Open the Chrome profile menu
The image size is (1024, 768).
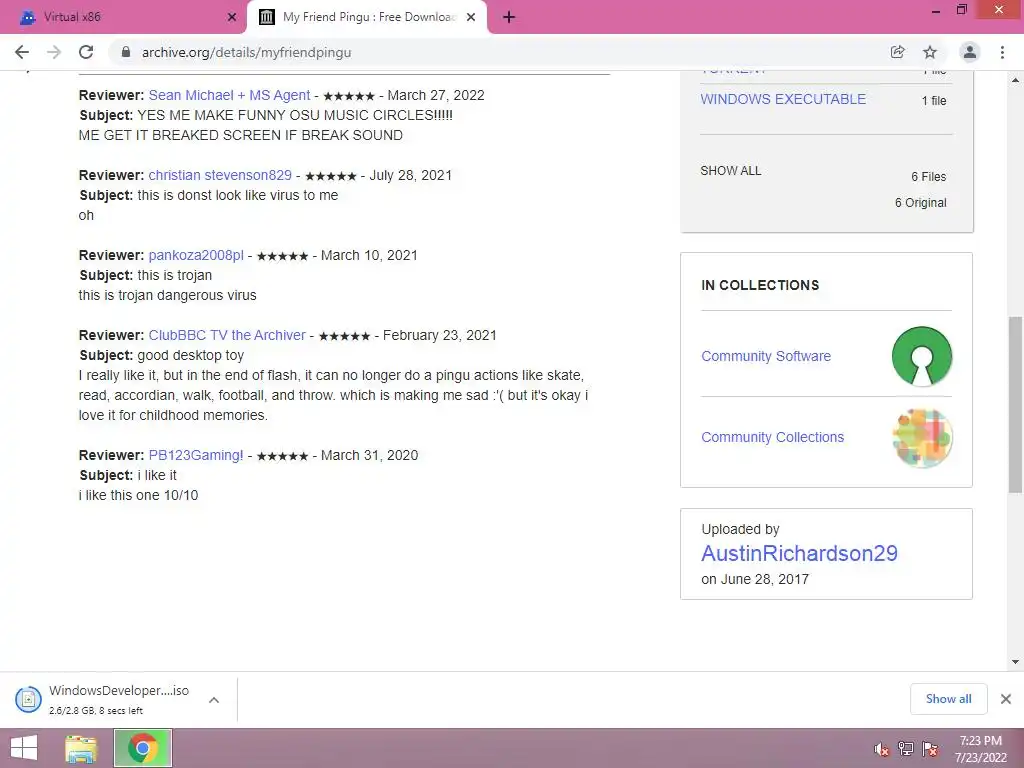[x=970, y=52]
